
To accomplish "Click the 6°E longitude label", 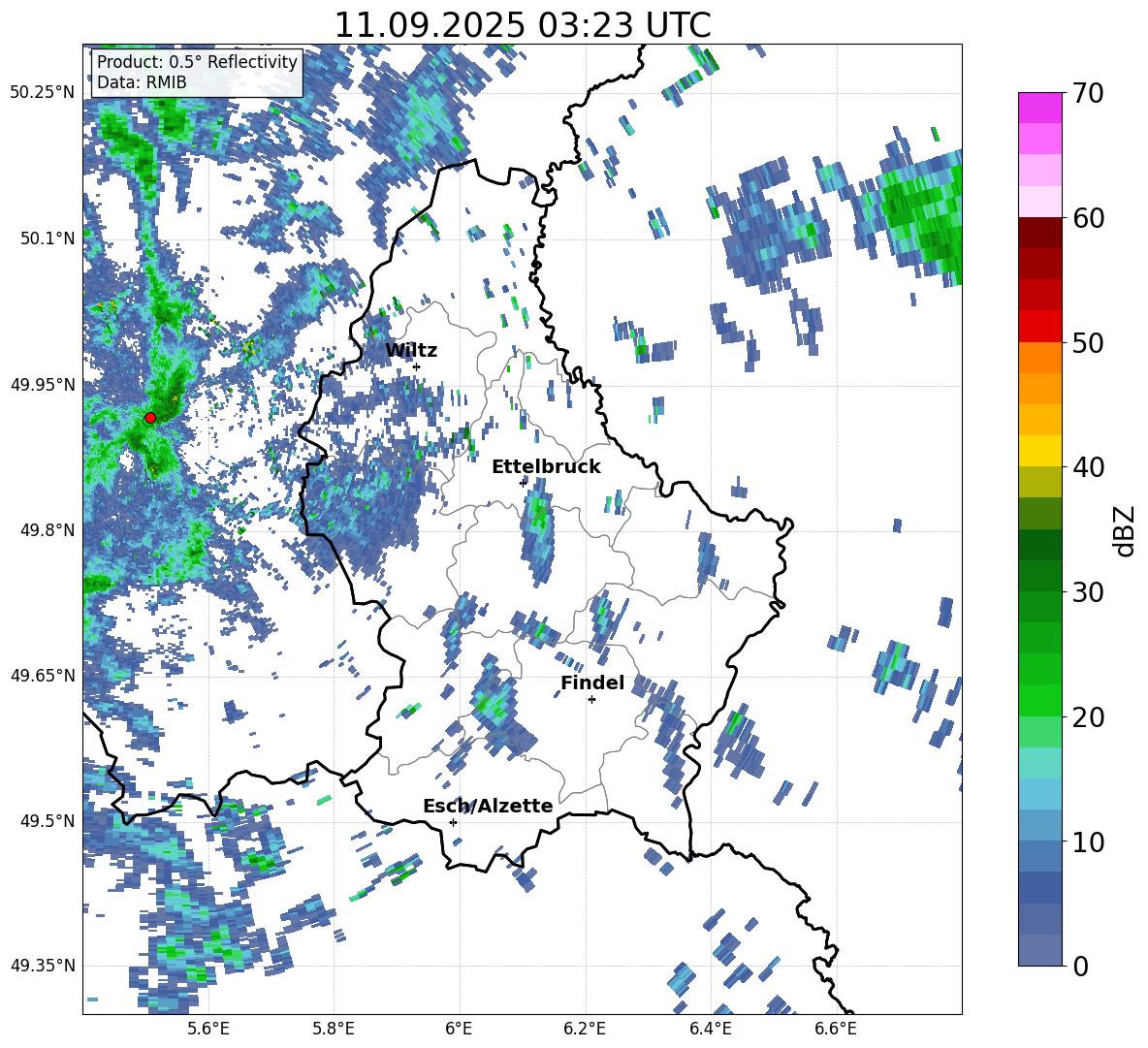I will tap(459, 1029).
